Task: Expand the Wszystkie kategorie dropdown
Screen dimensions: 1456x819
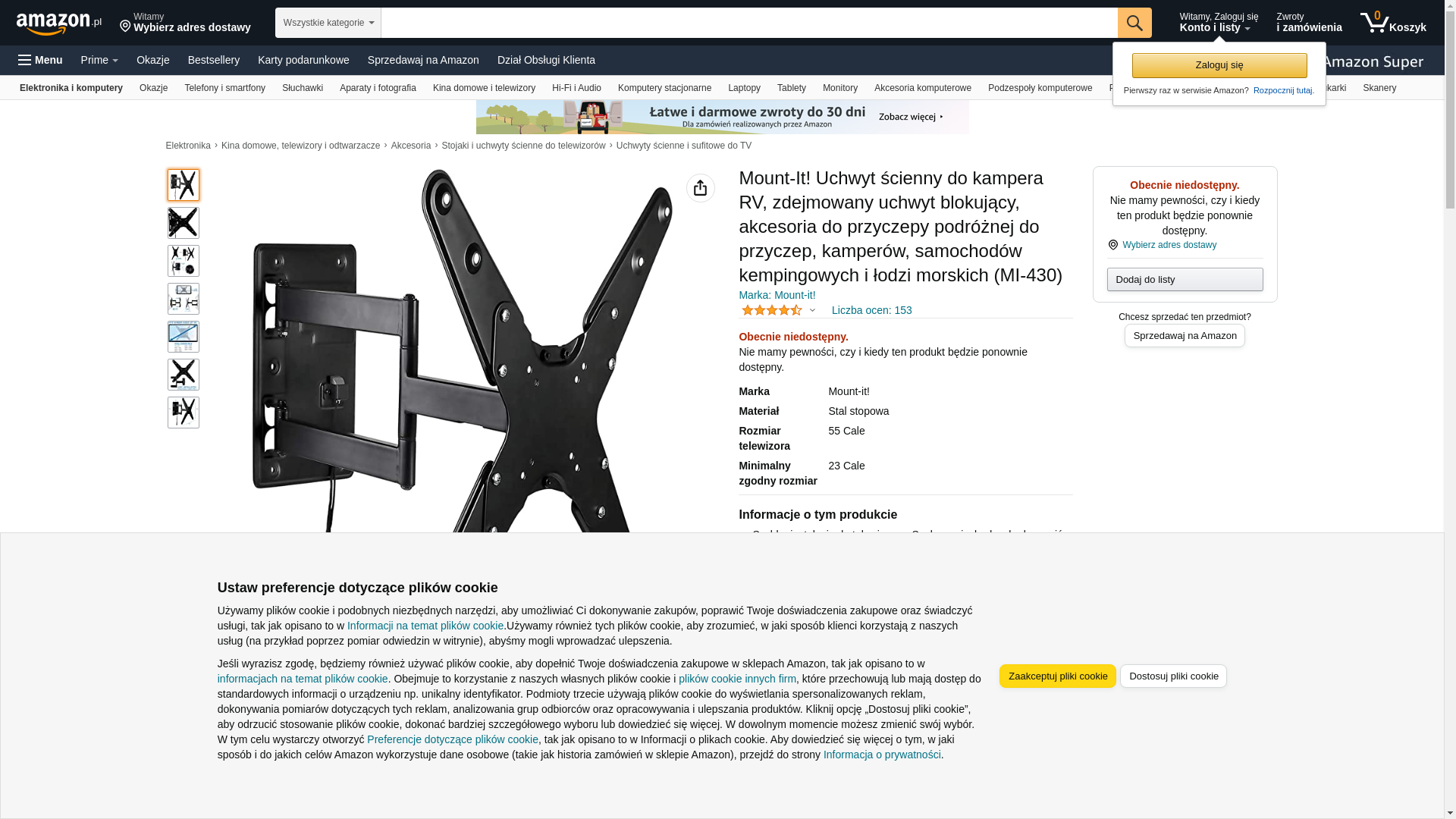Action: [x=328, y=23]
